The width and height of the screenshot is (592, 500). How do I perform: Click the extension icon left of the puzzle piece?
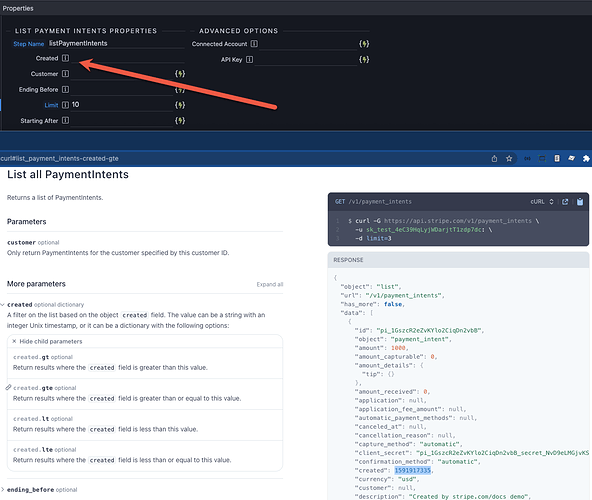(572, 158)
